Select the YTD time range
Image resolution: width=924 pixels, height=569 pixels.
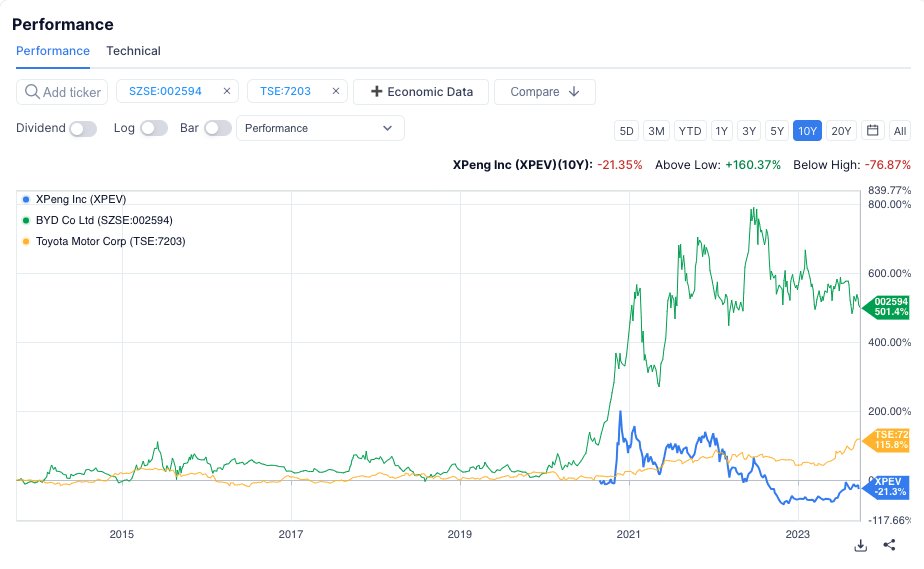click(x=690, y=131)
